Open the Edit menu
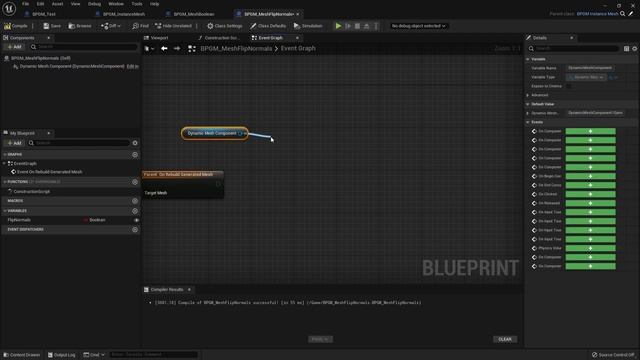The height and width of the screenshot is (360, 640). coord(40,4)
